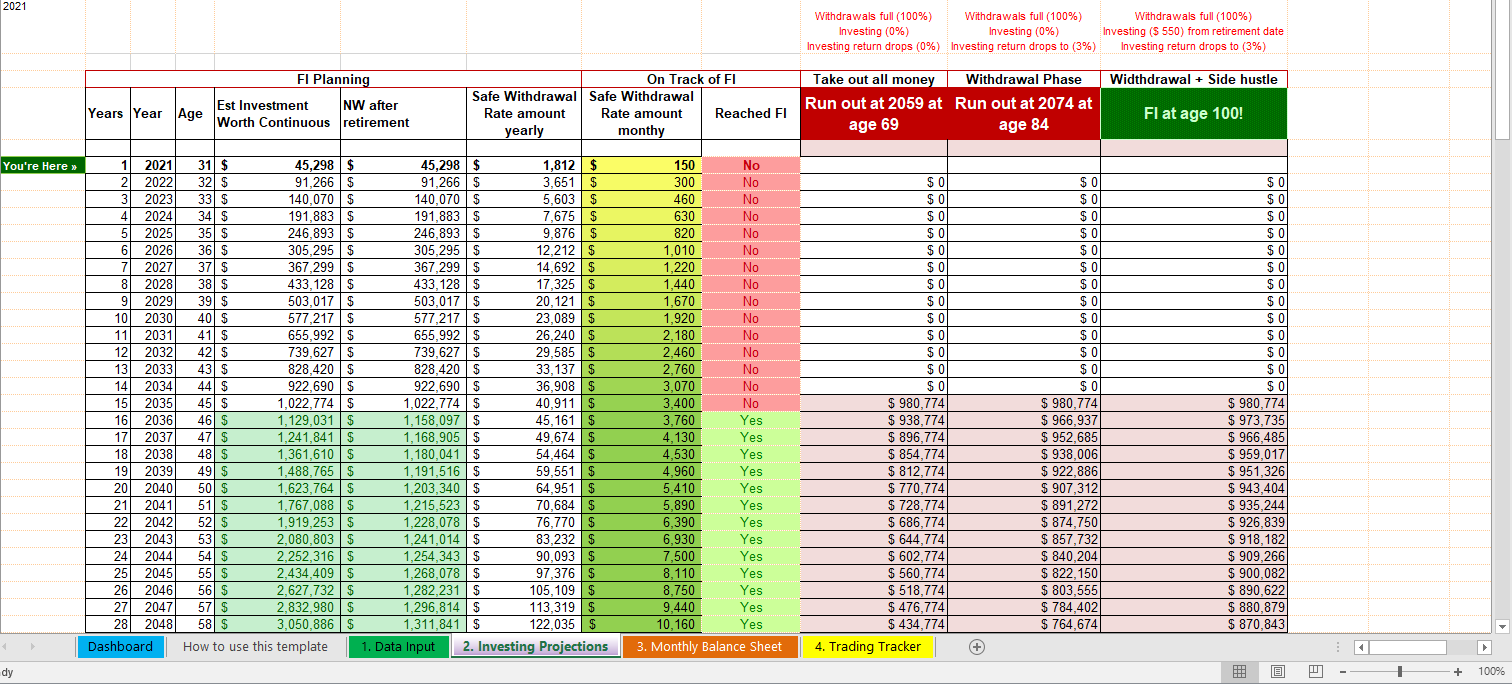Open the Dashboard sheet tab

pos(120,647)
